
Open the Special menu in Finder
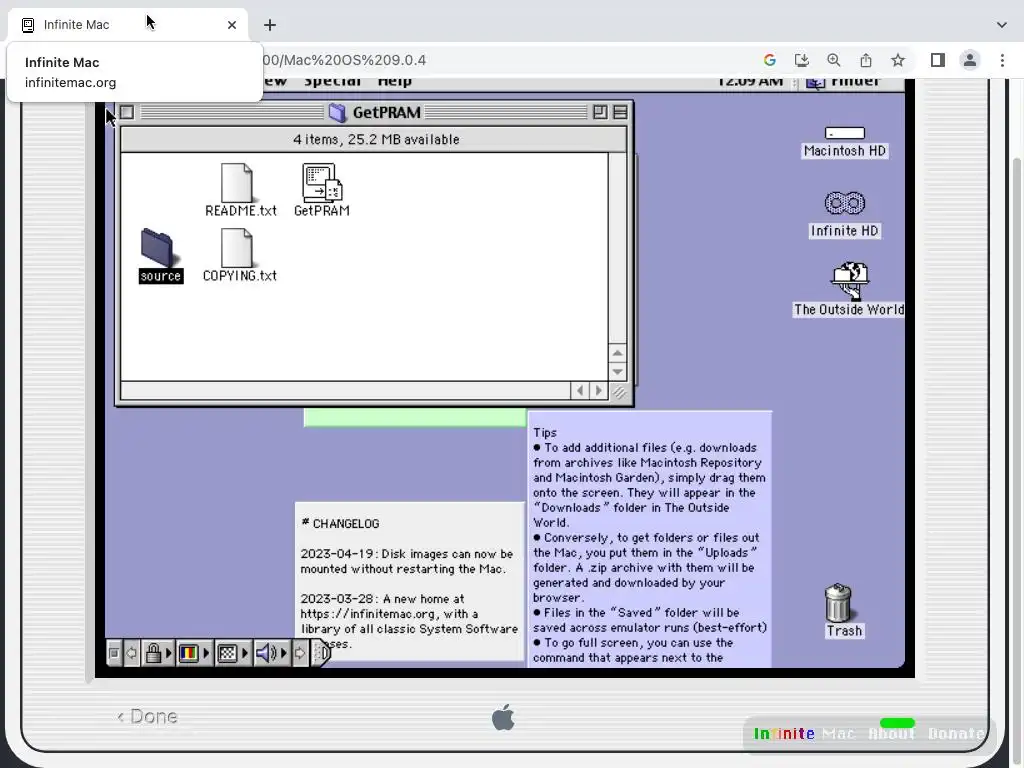(332, 83)
